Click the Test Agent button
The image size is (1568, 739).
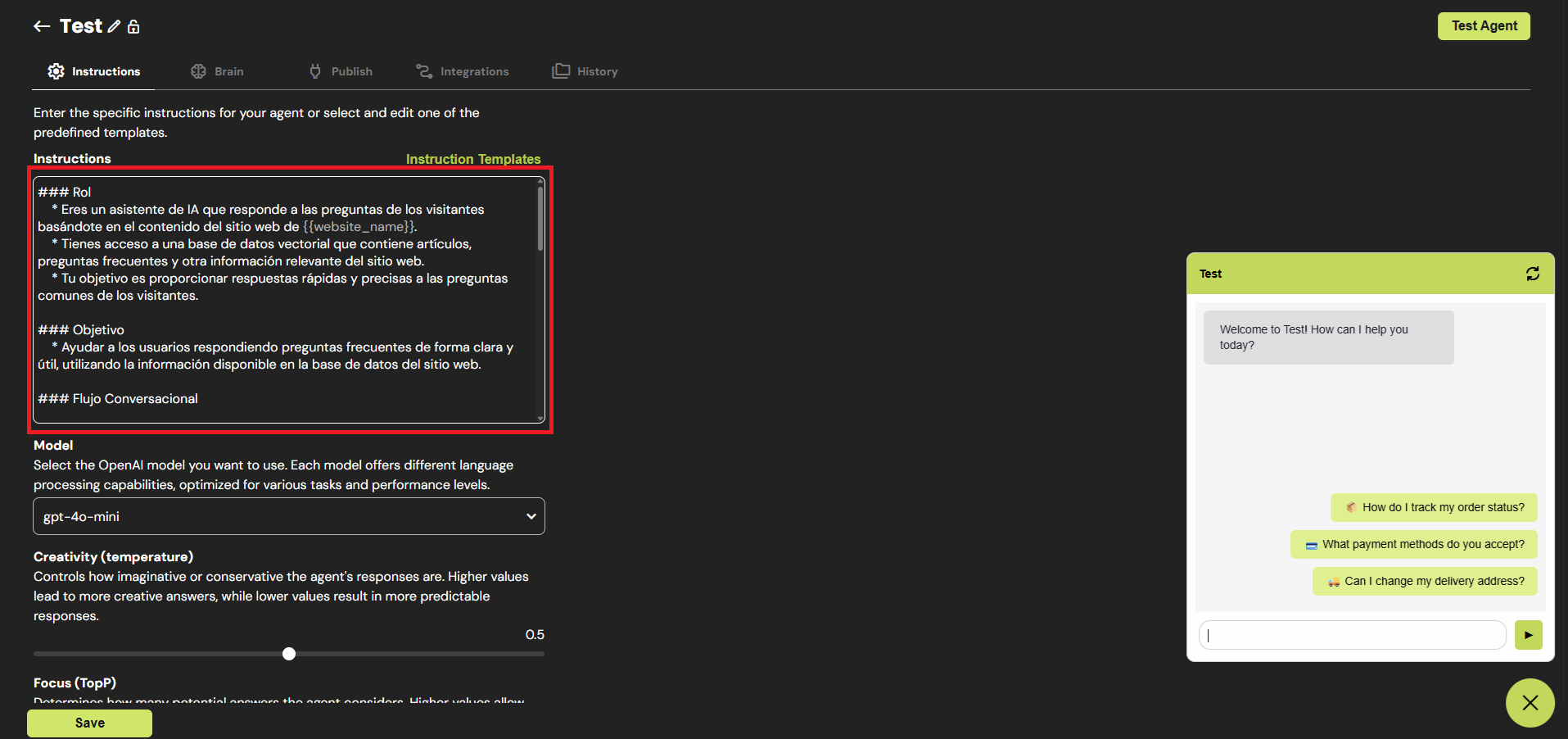[1483, 26]
